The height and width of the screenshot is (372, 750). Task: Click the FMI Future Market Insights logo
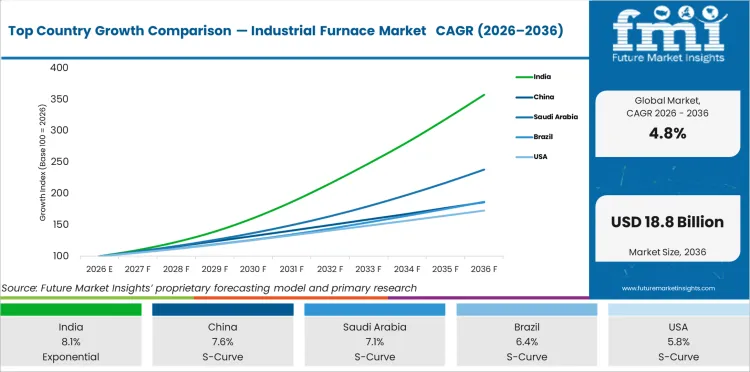click(669, 34)
